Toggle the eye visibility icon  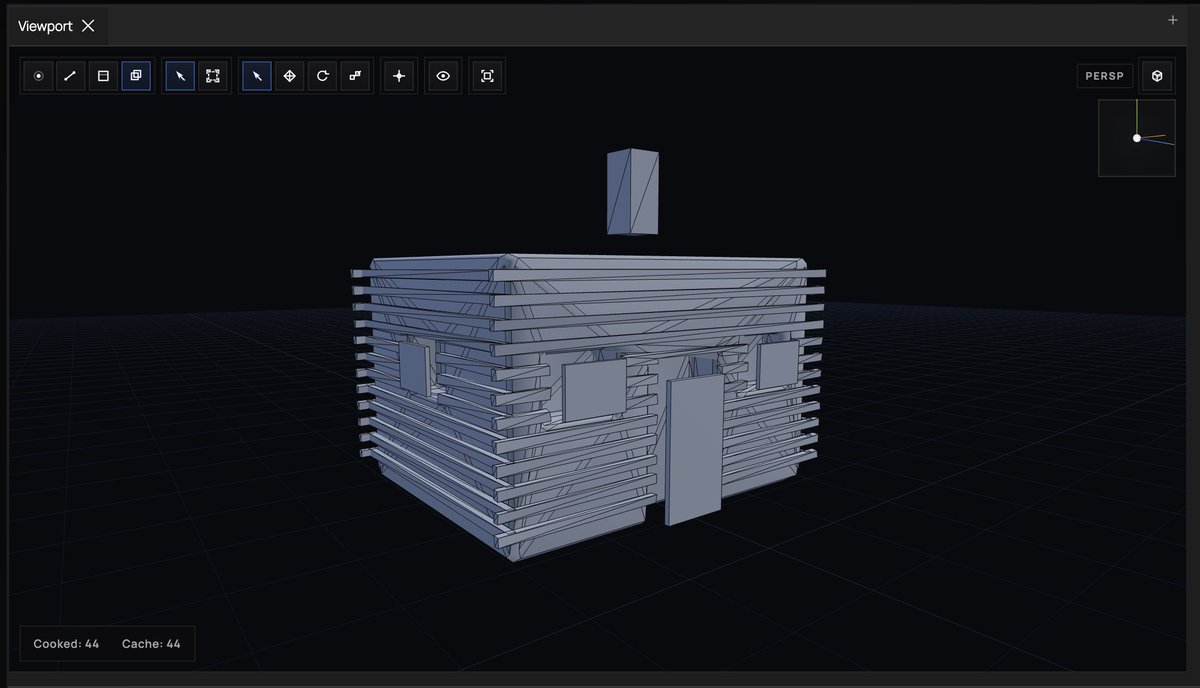pos(443,76)
